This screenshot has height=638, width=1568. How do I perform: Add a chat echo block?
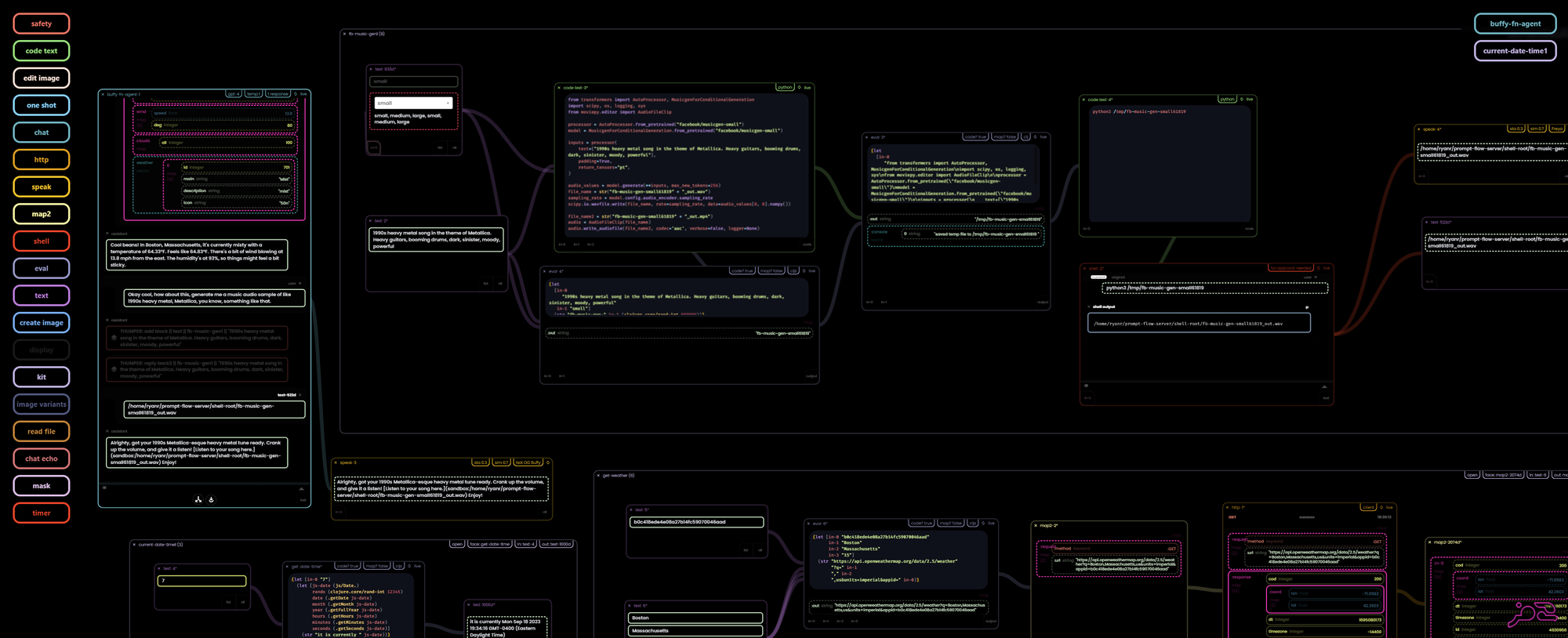42,459
